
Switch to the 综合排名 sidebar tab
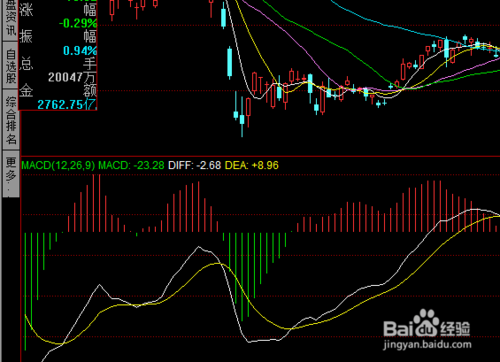(11, 120)
